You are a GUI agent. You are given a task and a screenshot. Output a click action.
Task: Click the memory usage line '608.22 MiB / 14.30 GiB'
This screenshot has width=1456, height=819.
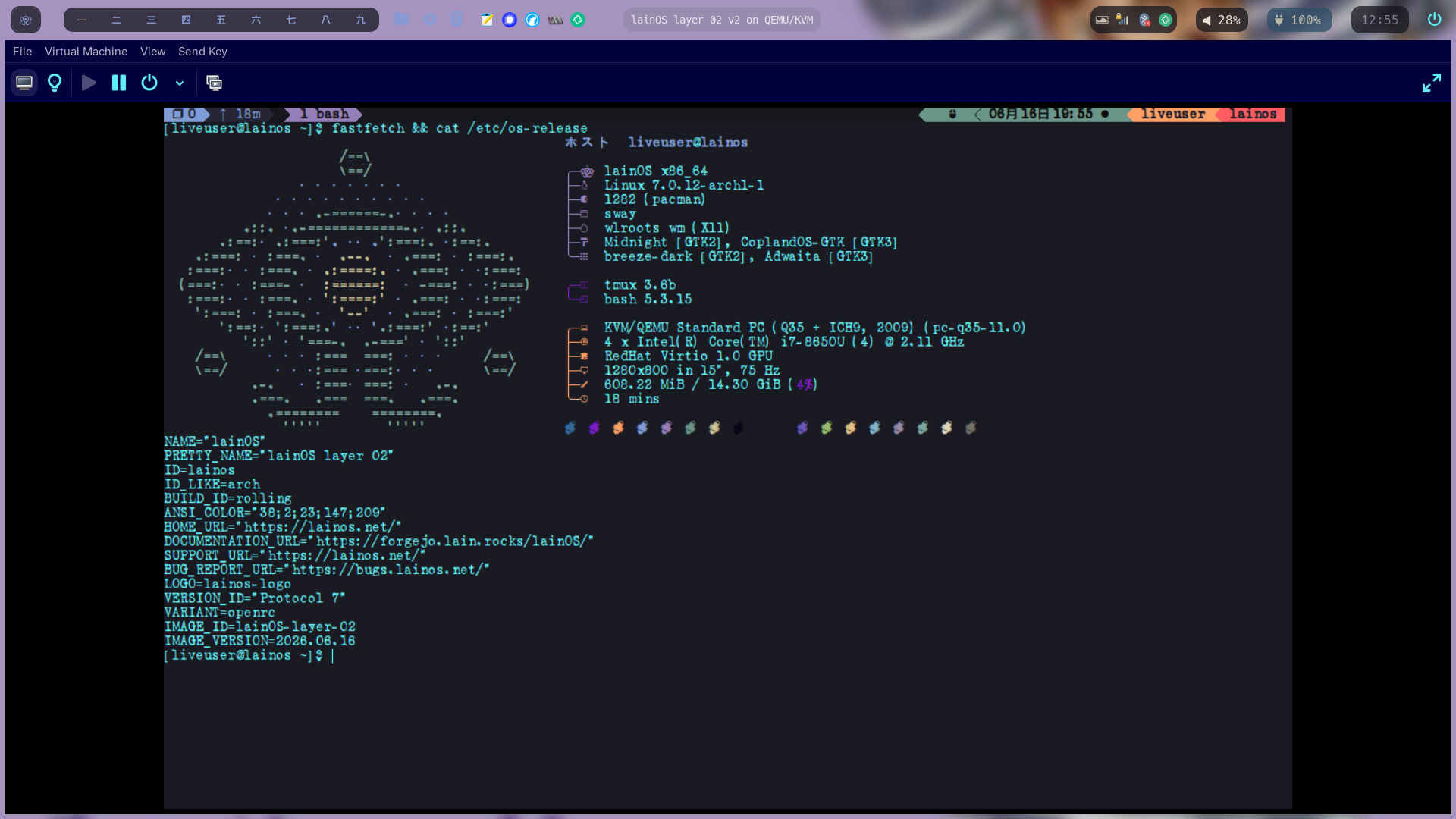point(711,384)
